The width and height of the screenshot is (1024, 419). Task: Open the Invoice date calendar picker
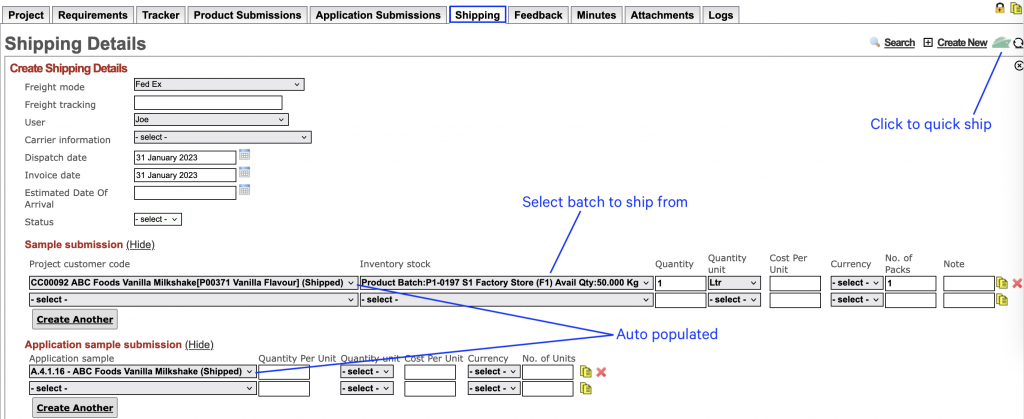click(244, 174)
